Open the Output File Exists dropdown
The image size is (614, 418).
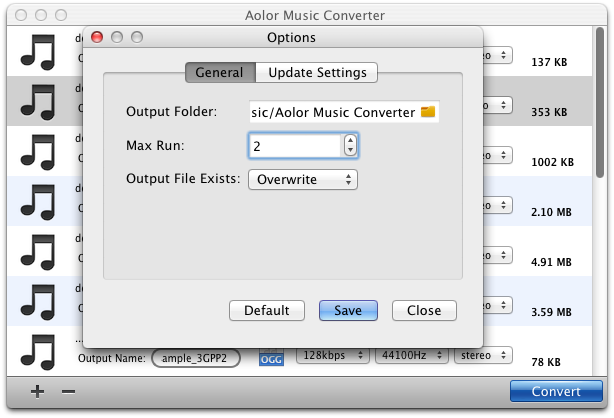coord(303,180)
